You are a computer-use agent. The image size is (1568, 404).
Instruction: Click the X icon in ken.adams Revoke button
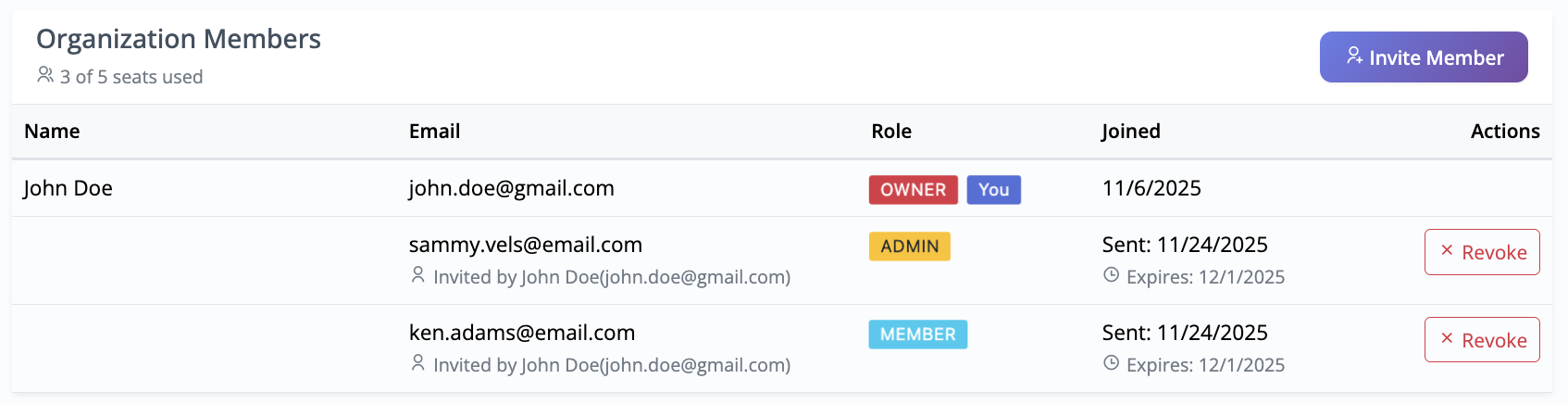pos(1447,339)
